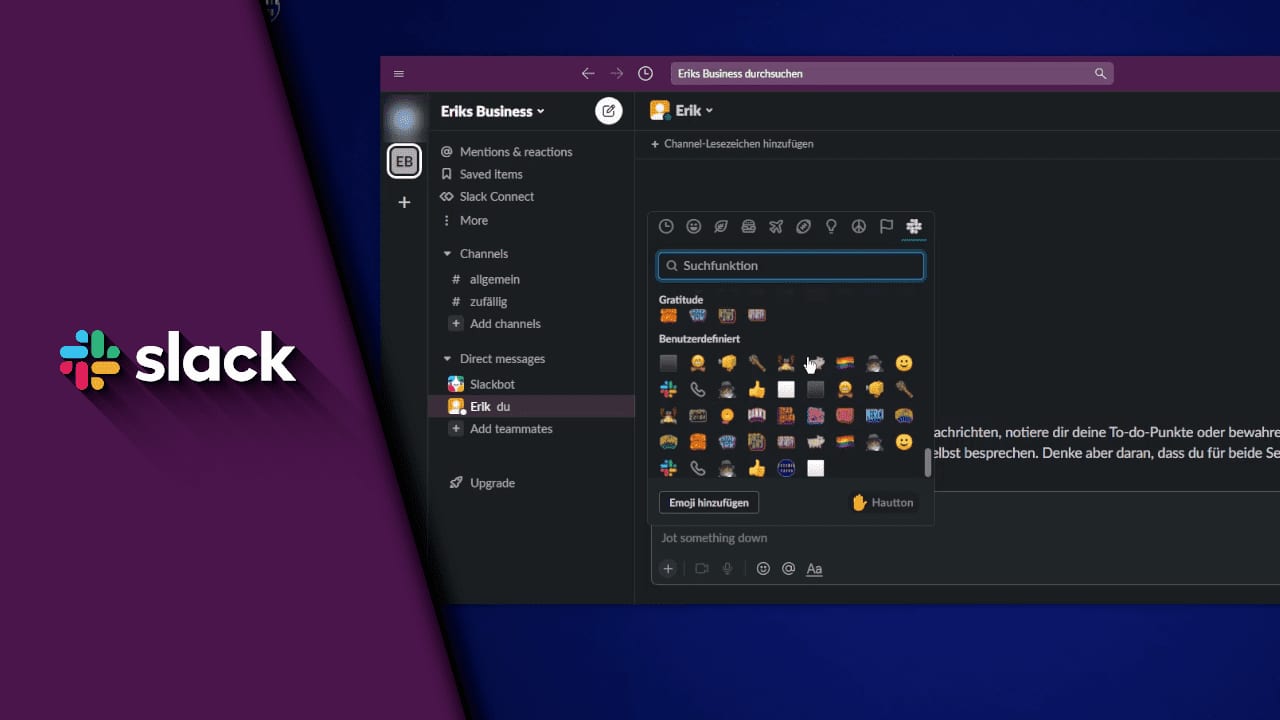The height and width of the screenshot is (720, 1280).
Task: Switch to the recently used emoji tab
Action: tap(666, 227)
